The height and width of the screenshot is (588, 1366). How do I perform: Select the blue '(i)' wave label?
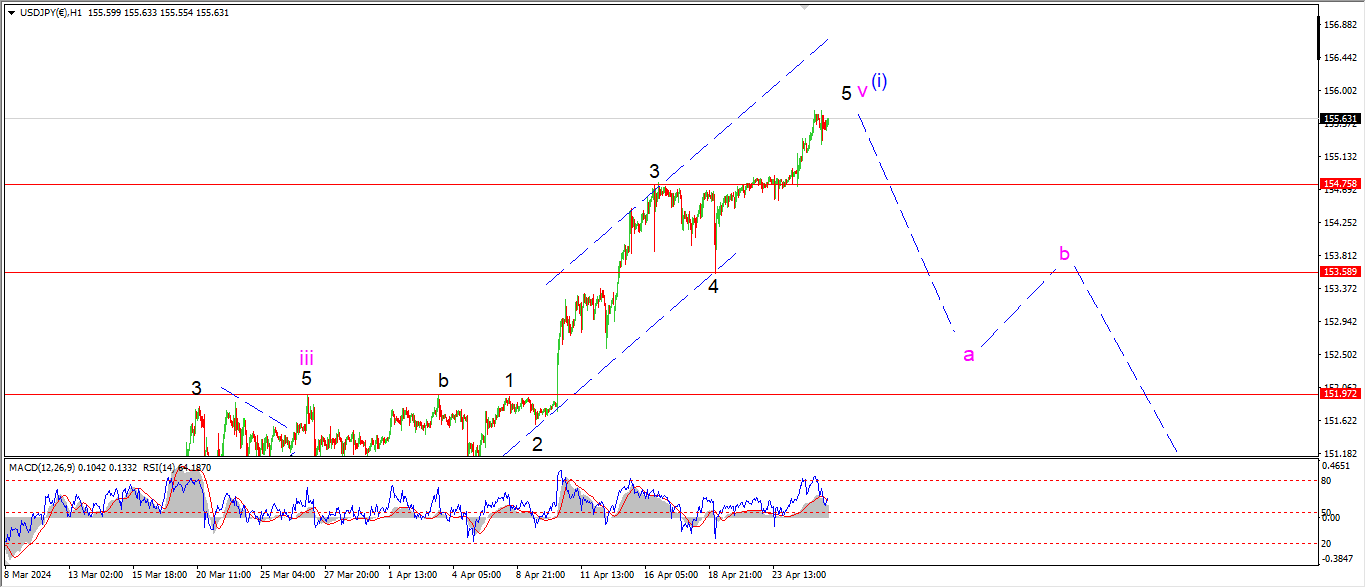879,82
